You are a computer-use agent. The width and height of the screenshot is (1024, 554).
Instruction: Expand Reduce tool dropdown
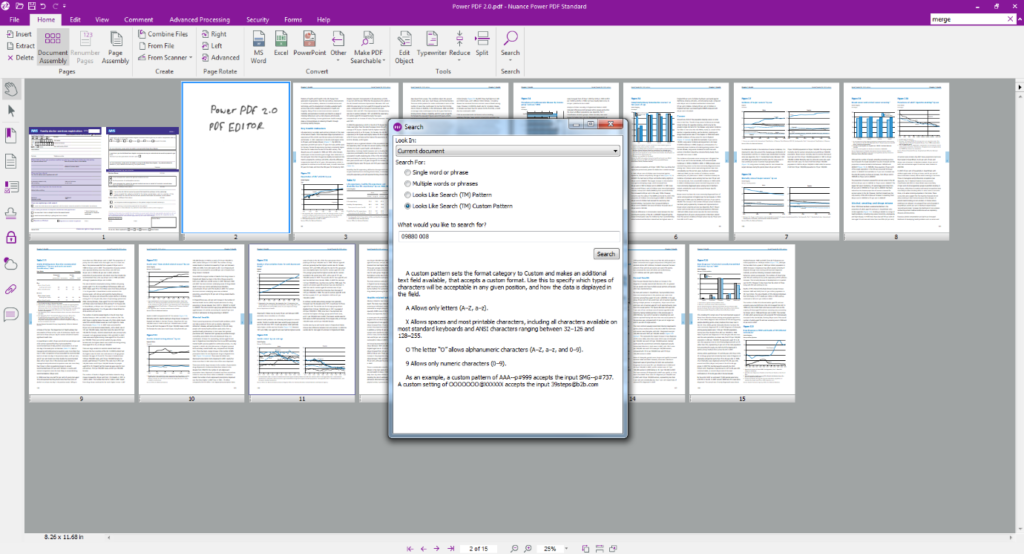point(459,61)
